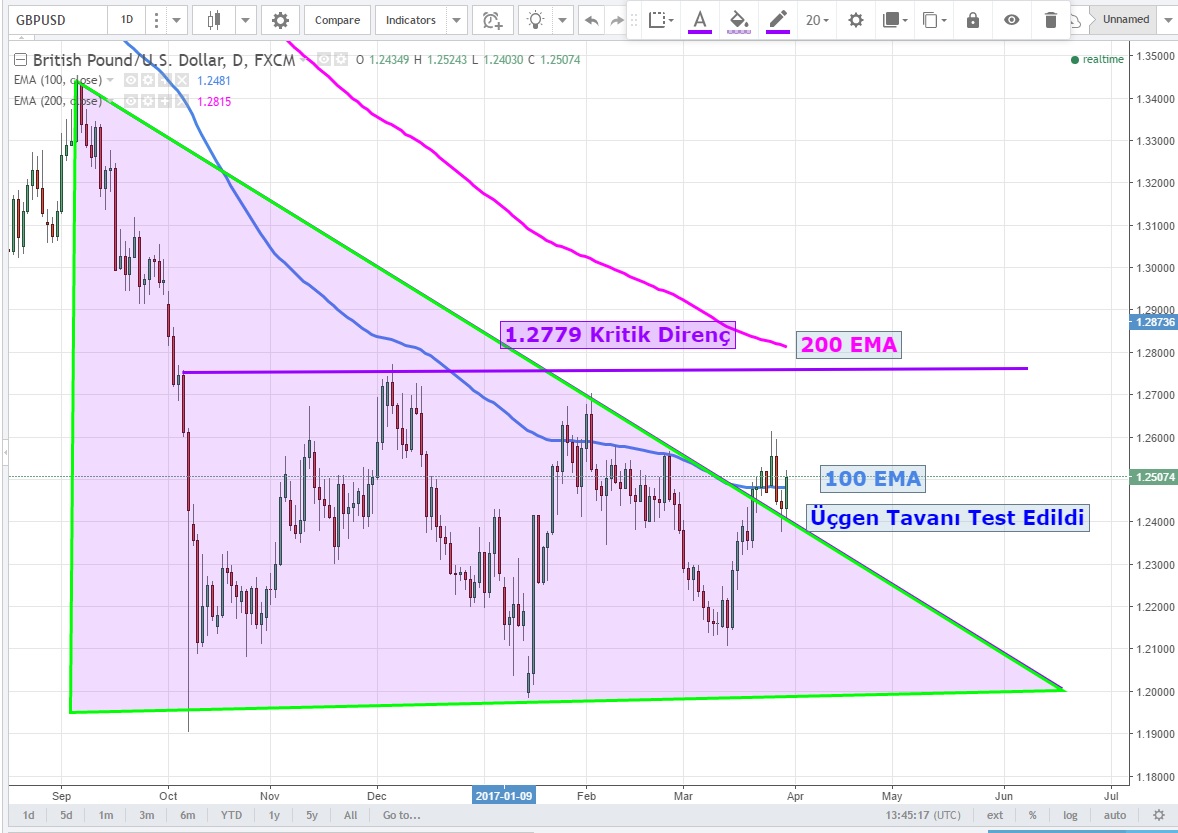
Task: Click the create alert clock icon
Action: pos(491,20)
